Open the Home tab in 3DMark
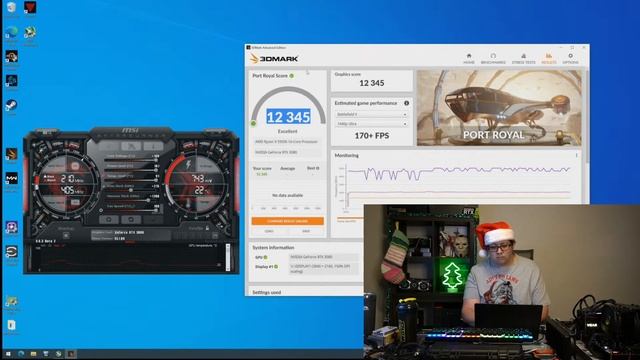The height and width of the screenshot is (360, 640). pyautogui.click(x=469, y=59)
